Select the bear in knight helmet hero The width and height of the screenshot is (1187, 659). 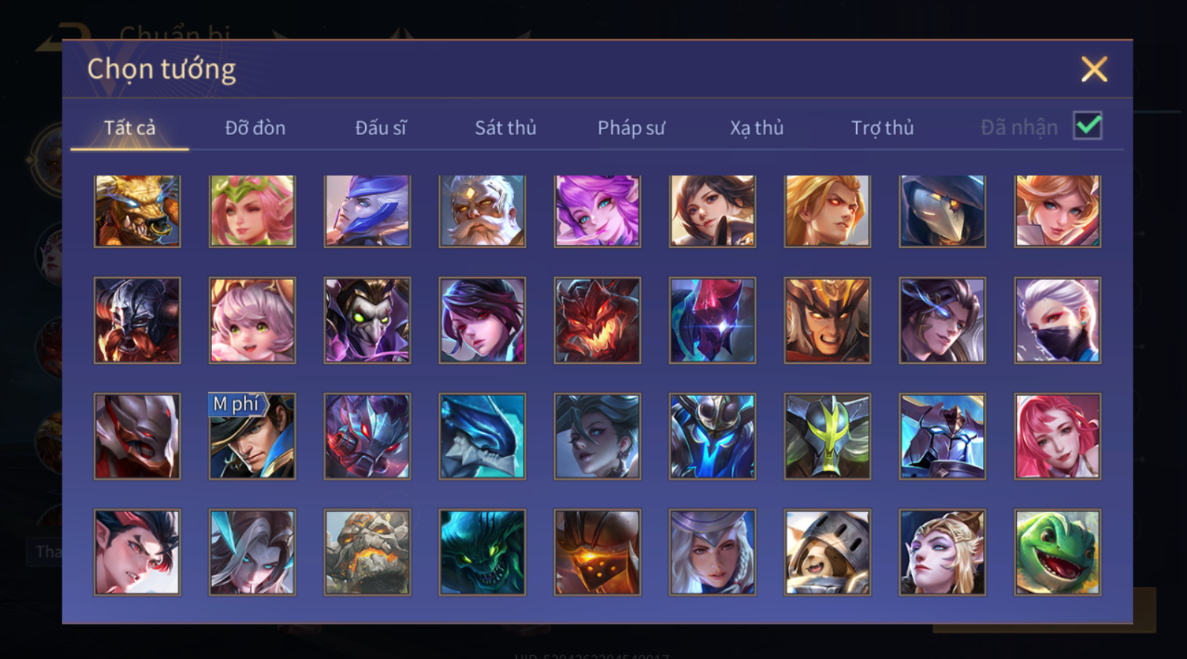tap(827, 552)
